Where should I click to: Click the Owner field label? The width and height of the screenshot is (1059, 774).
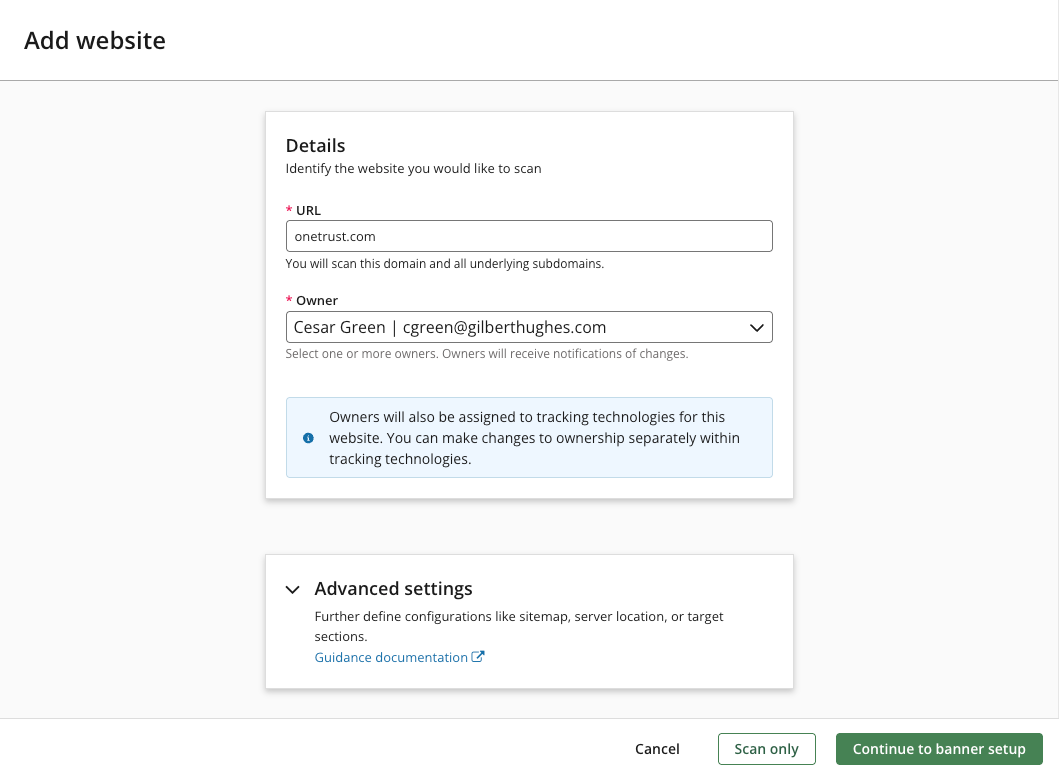coord(317,301)
